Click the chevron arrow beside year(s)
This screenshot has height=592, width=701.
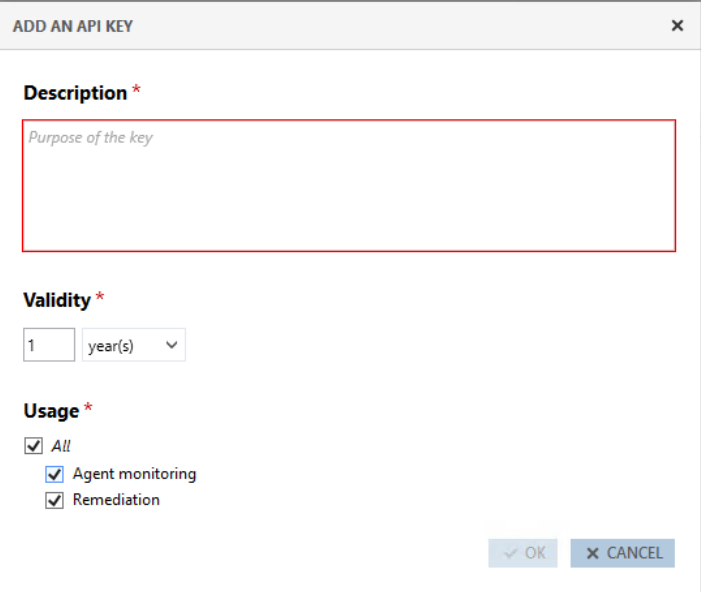pos(171,345)
